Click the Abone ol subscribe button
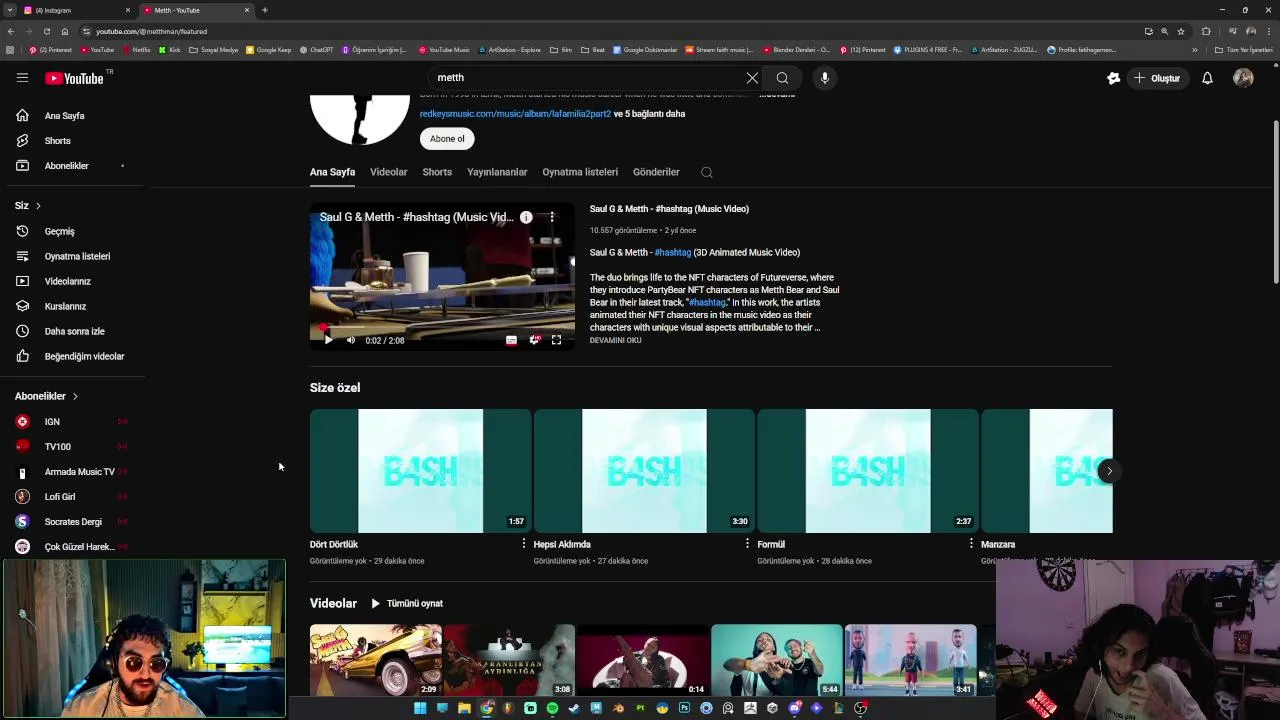 [447, 139]
